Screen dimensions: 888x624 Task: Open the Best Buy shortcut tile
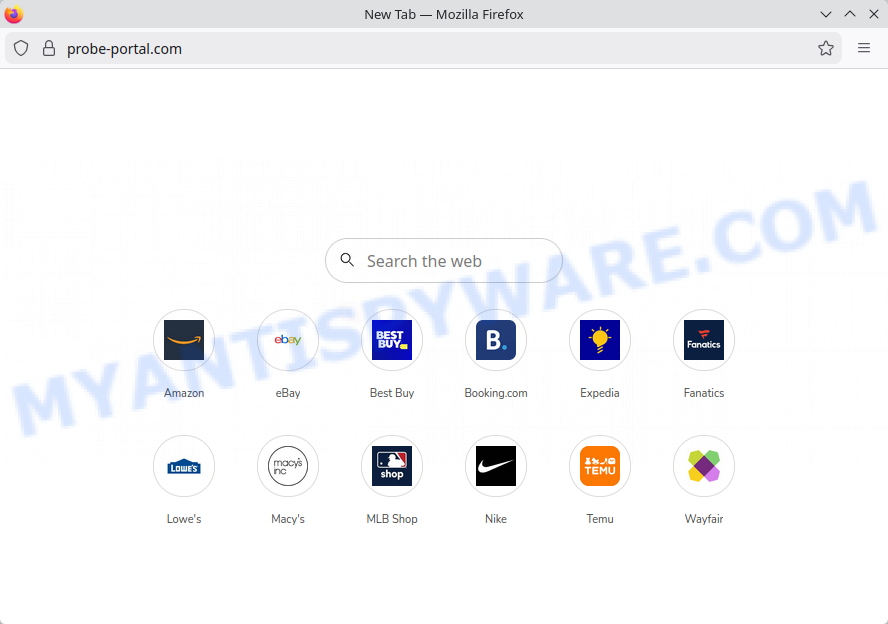click(x=392, y=340)
